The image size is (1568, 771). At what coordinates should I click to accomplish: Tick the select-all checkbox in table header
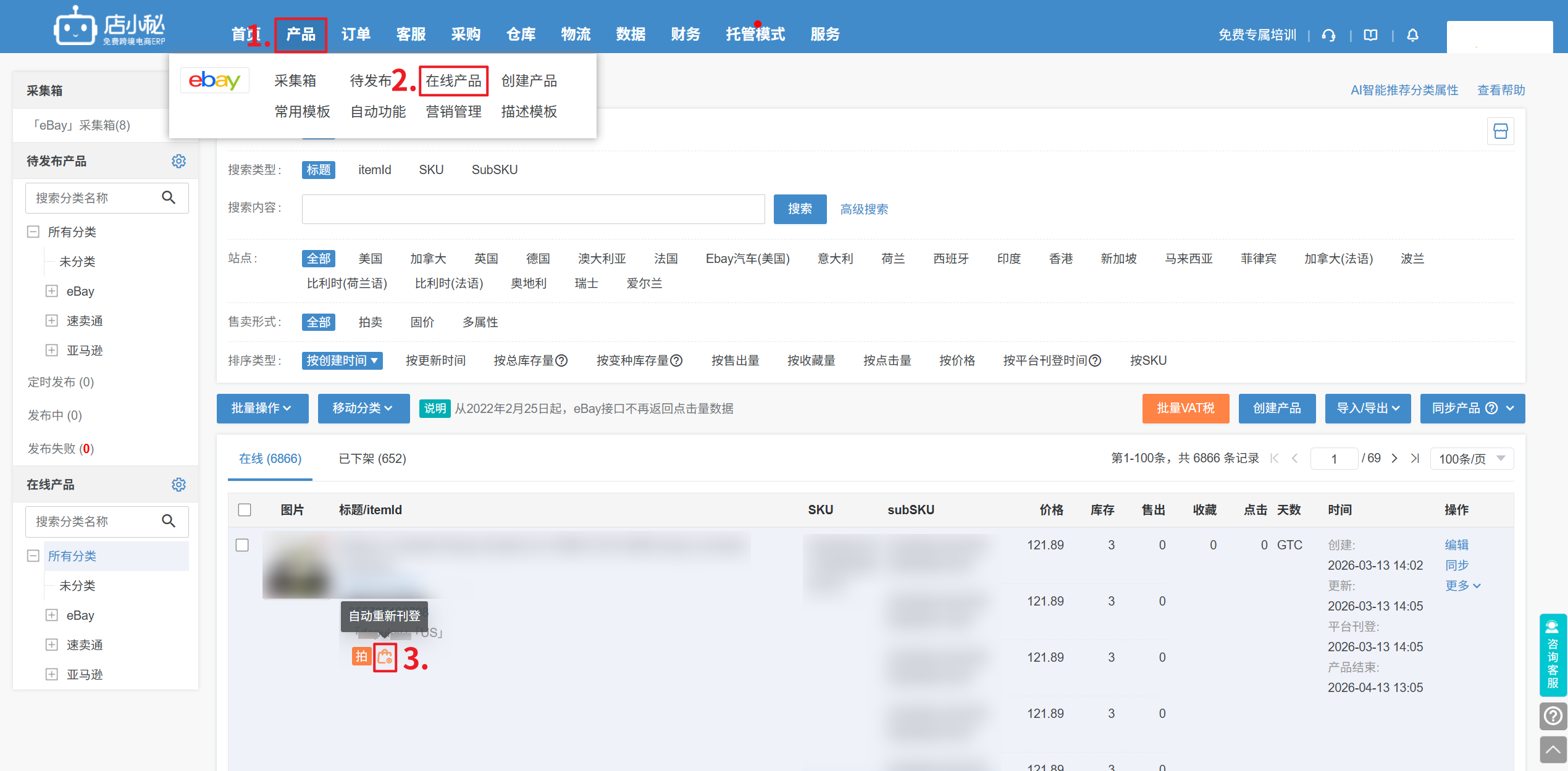pos(245,510)
